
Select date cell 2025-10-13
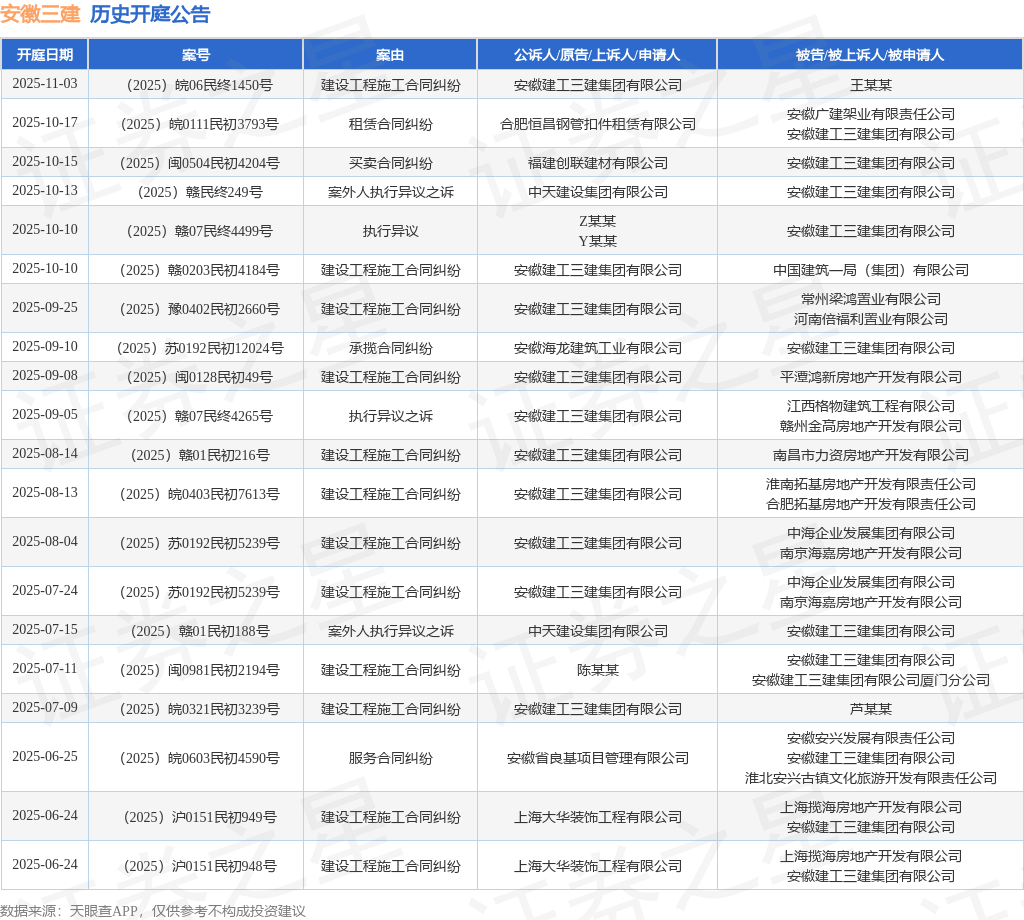click(x=44, y=191)
